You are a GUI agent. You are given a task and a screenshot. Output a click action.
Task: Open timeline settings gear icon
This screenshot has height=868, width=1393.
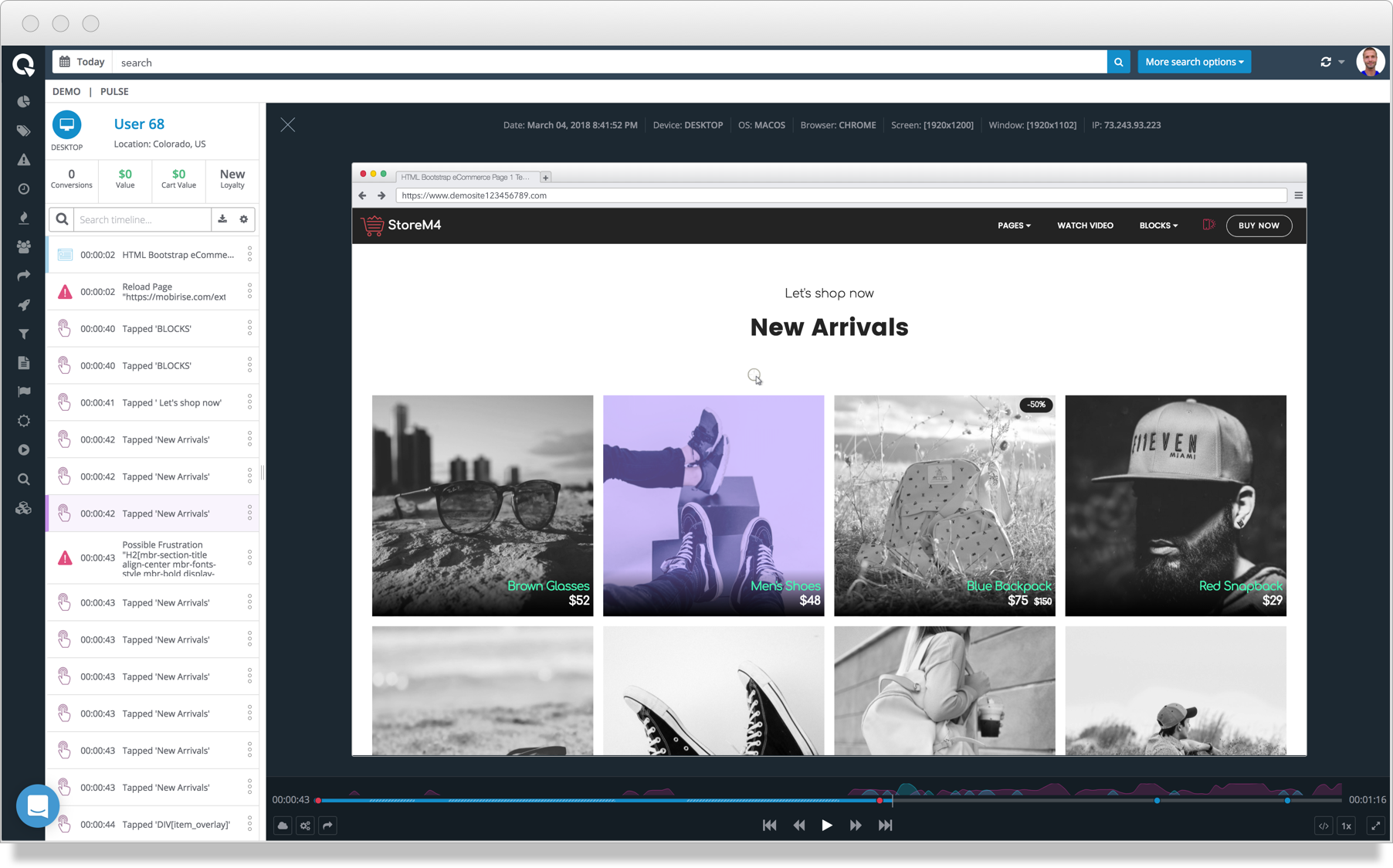point(244,219)
